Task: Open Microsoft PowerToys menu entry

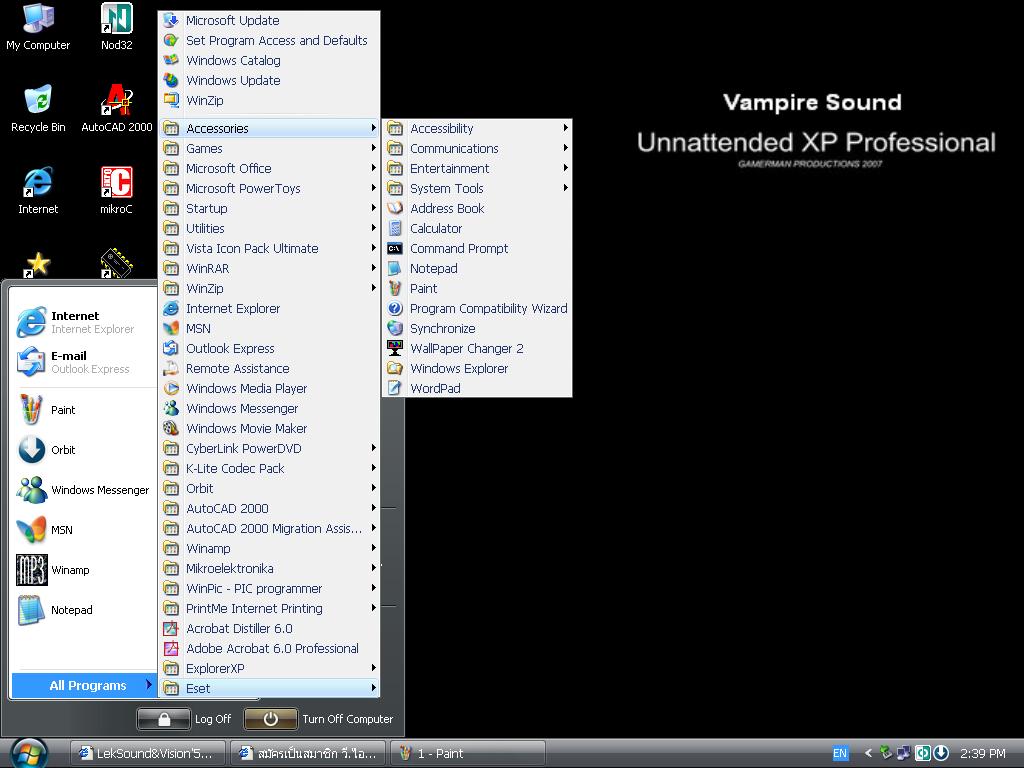Action: tap(269, 189)
